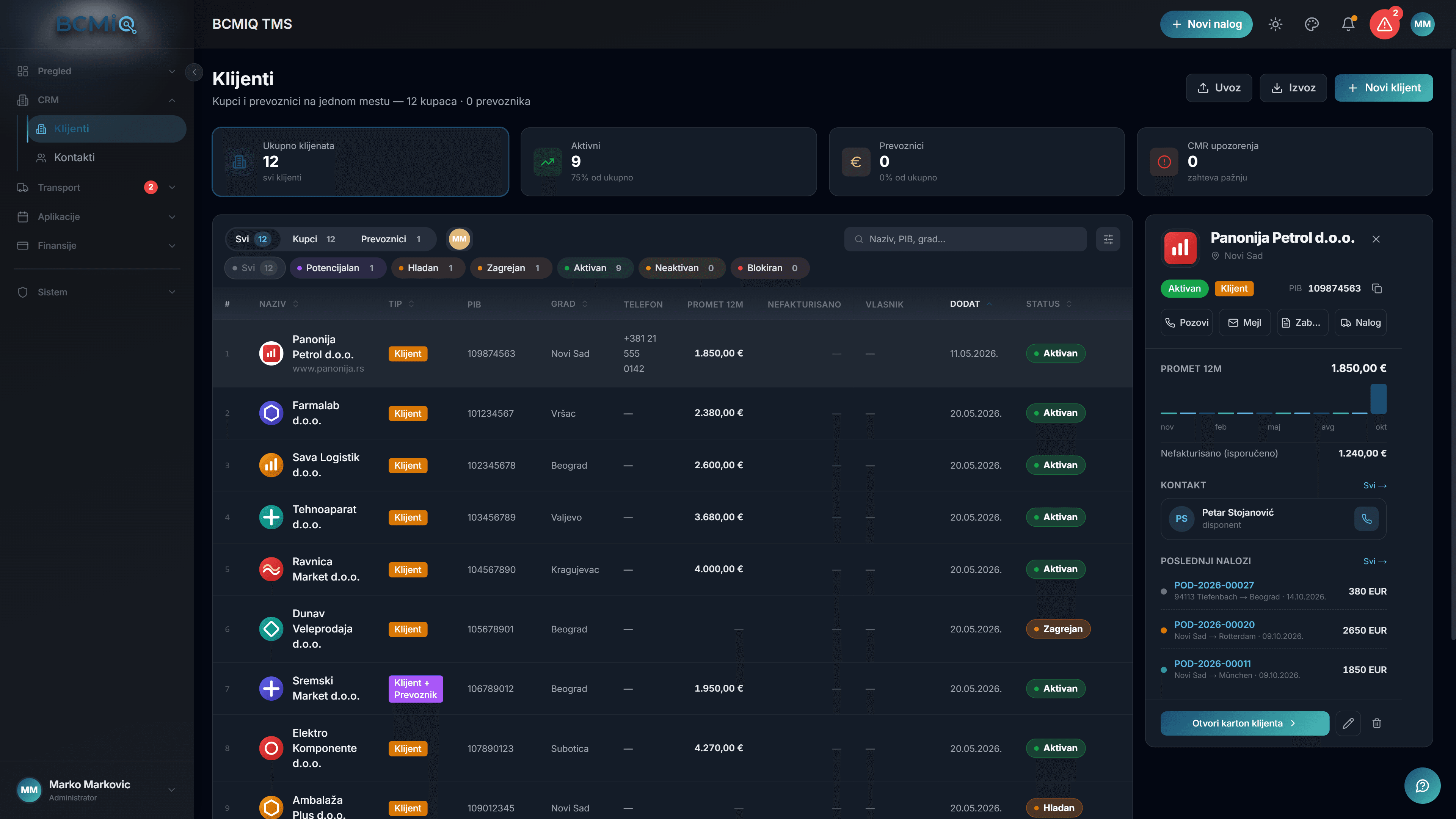
Task: Edit client with the pencil icon
Action: tap(1348, 723)
